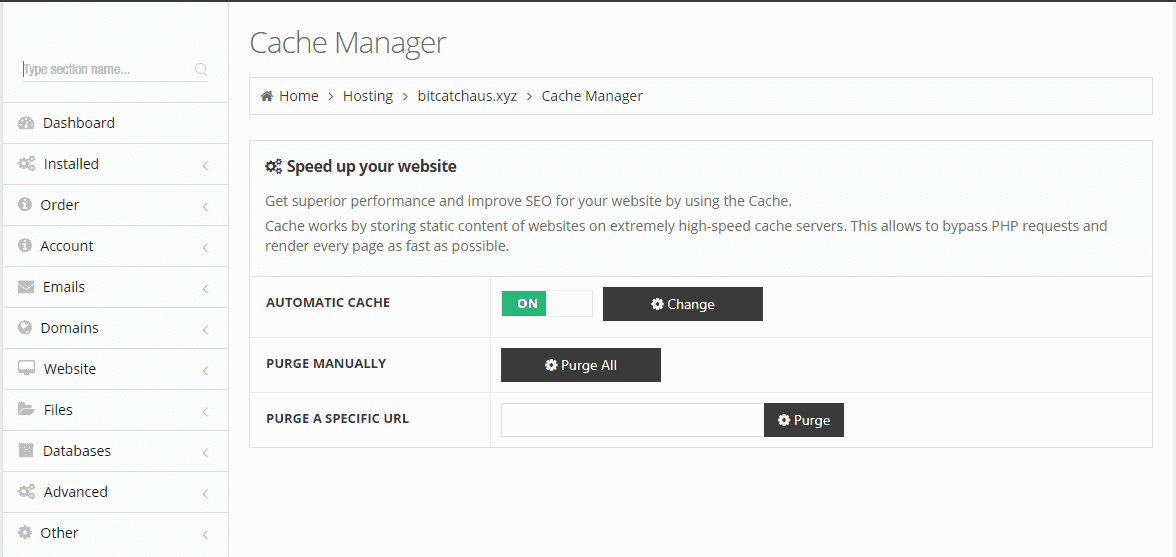This screenshot has height=557, width=1176.
Task: Open the Emails sidebar section
Action: pyautogui.click(x=116, y=287)
